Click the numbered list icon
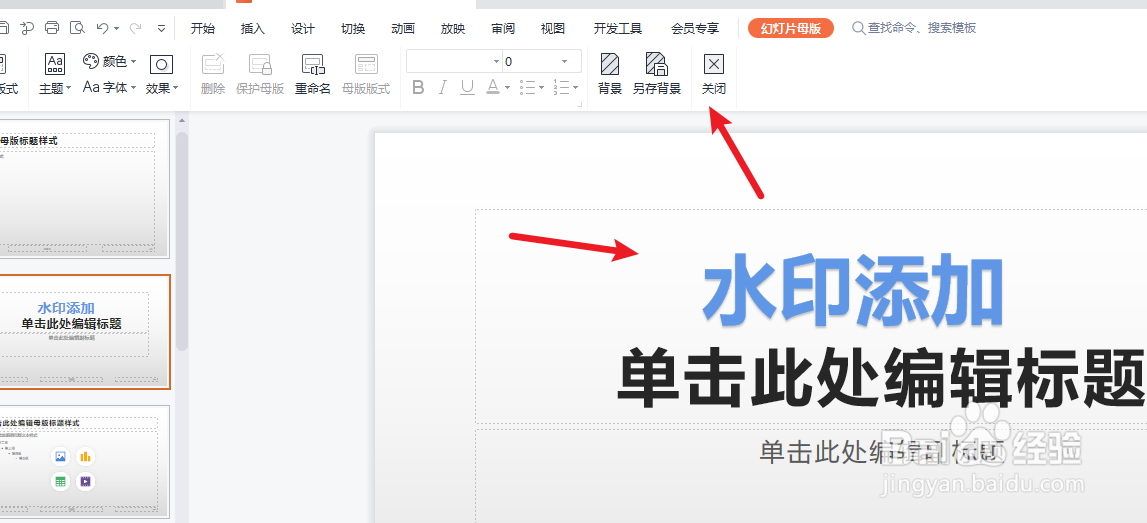Viewport: 1147px width, 523px height. point(562,88)
